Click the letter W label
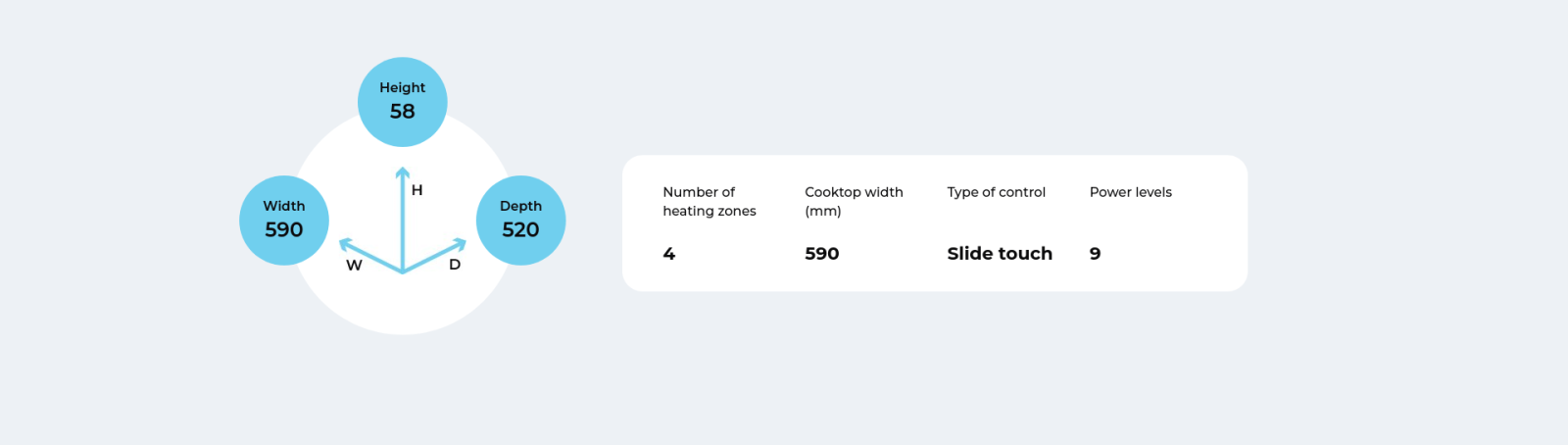The height and width of the screenshot is (445, 1568). tap(354, 266)
